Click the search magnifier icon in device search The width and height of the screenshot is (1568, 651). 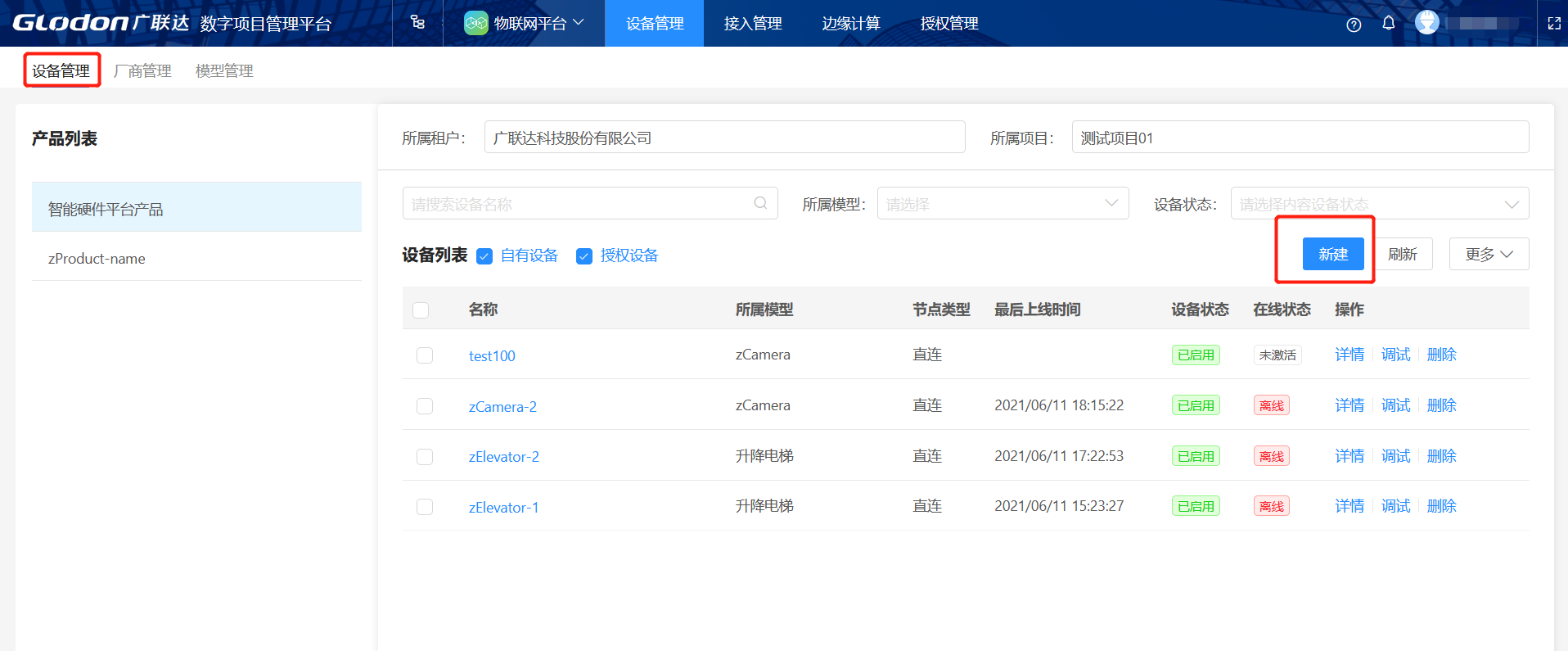(760, 203)
